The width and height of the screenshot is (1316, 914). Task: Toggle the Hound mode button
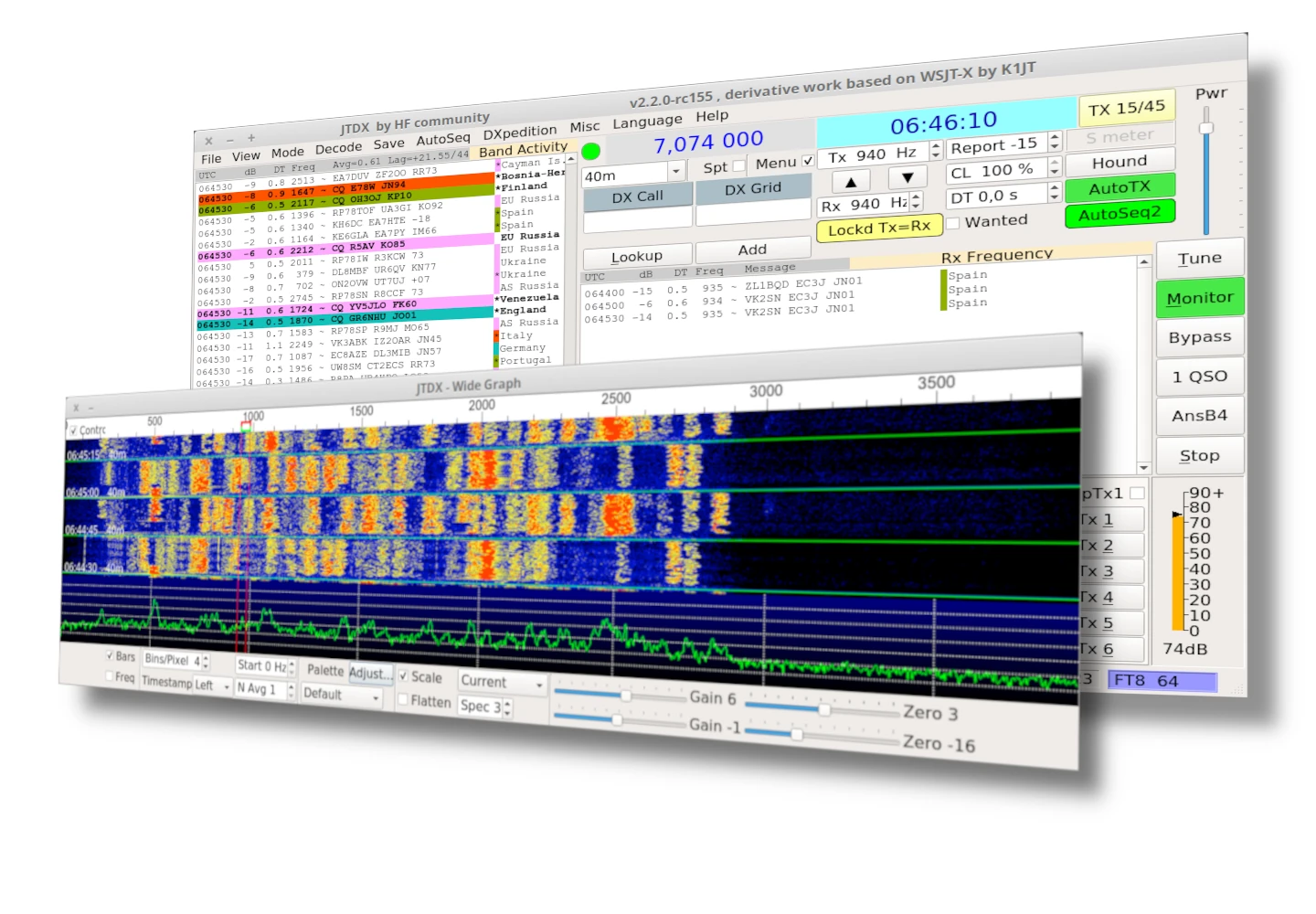point(1119,162)
